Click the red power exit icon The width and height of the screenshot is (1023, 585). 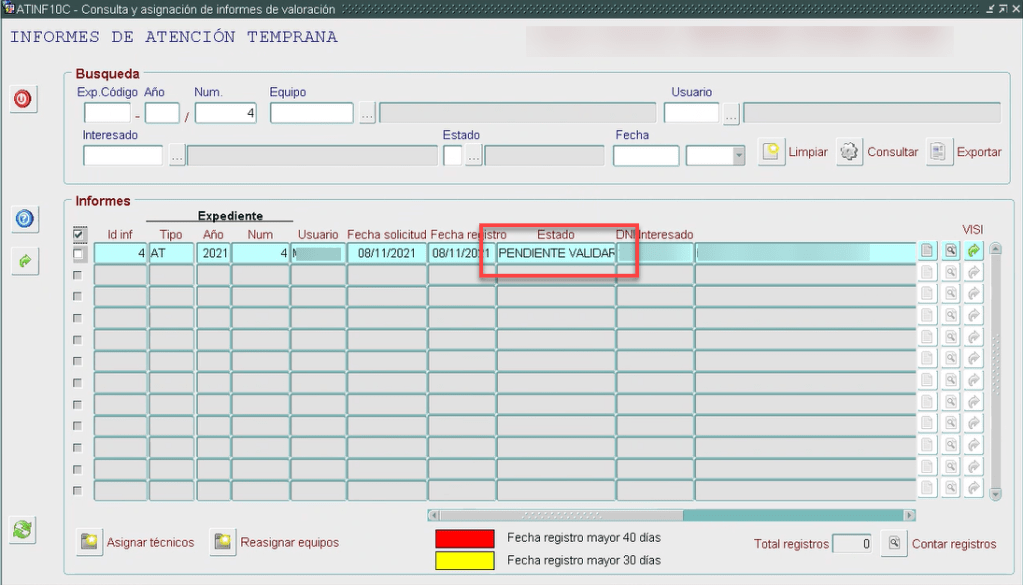(24, 100)
